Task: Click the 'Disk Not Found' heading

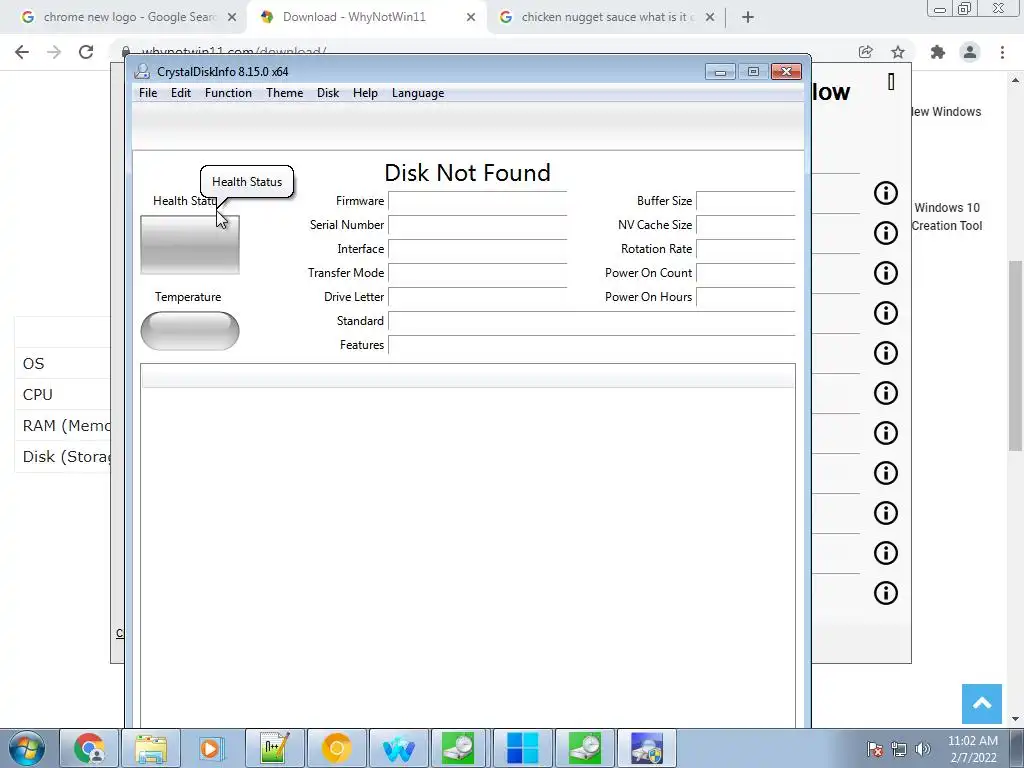Action: tap(468, 173)
